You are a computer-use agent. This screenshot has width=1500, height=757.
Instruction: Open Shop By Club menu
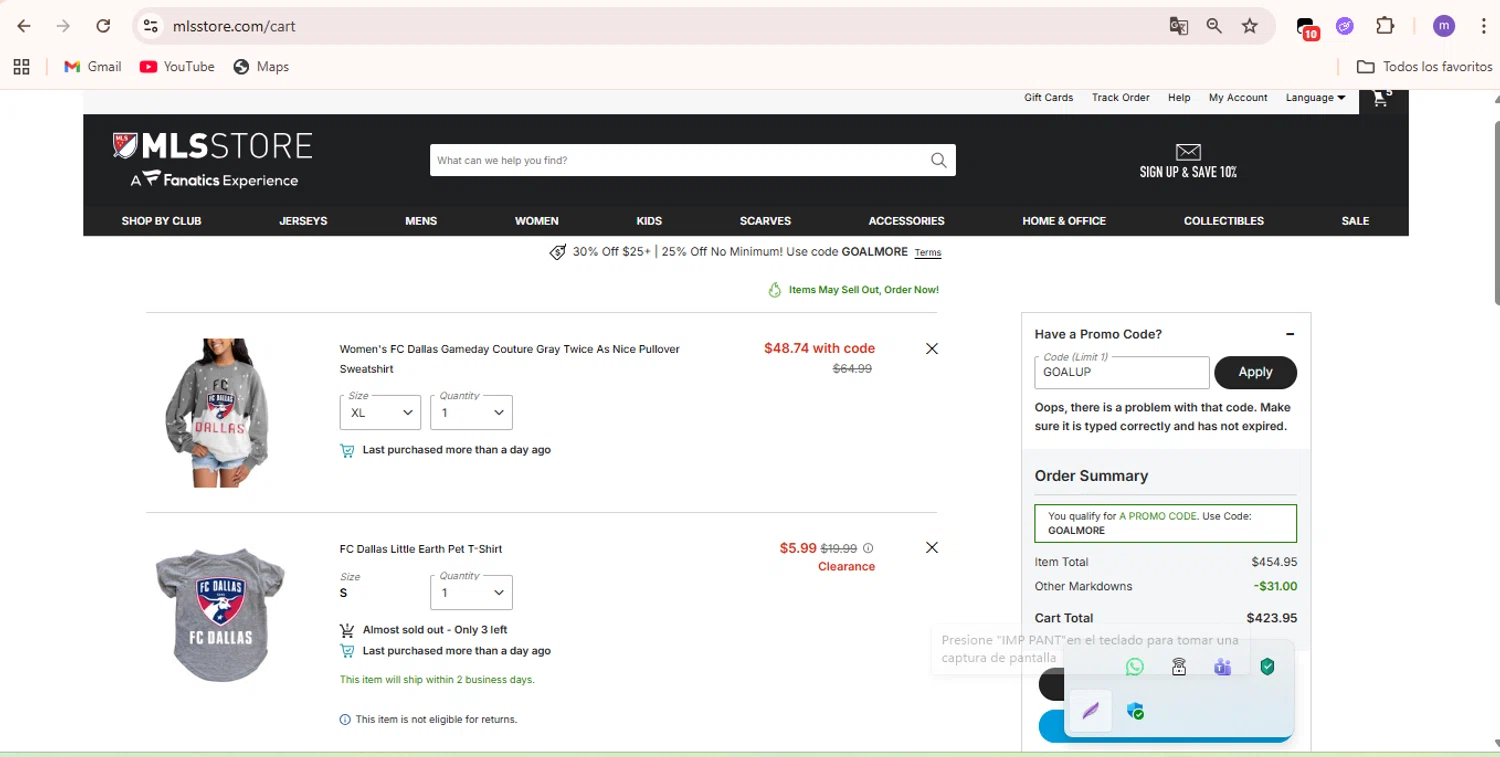pos(161,221)
